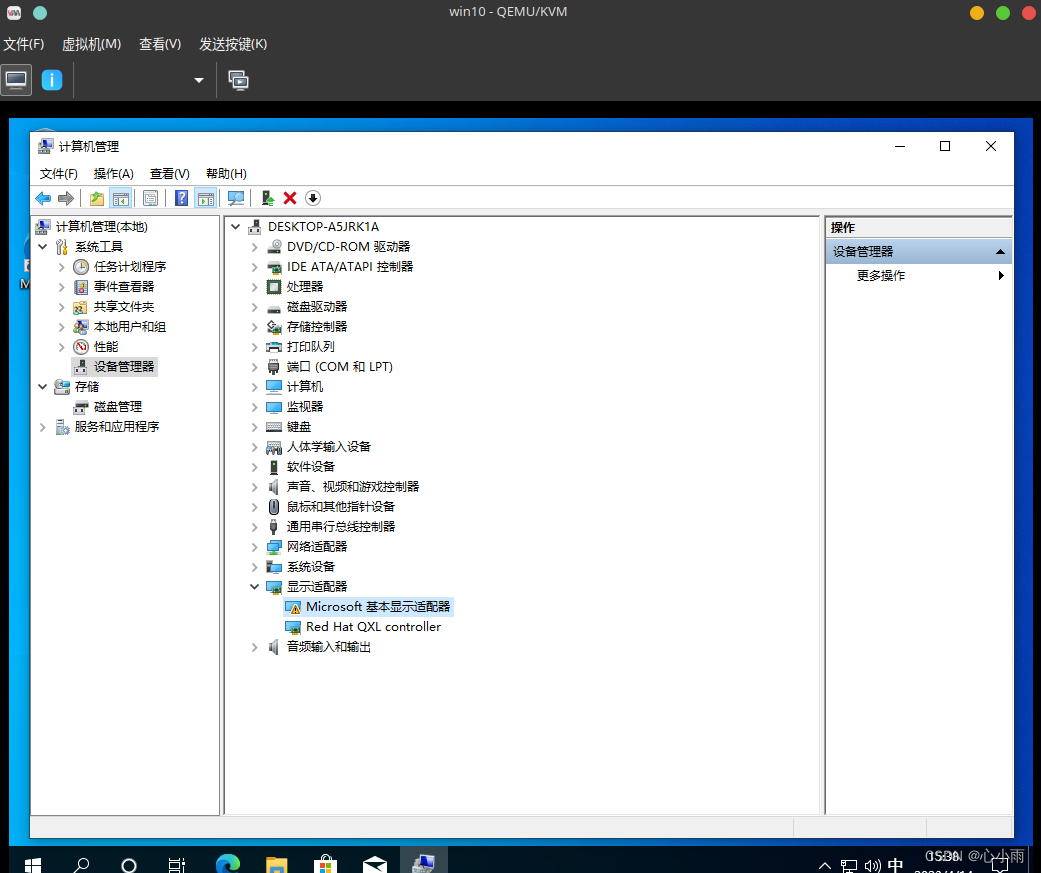
Task: Select 磁盘管理 in the left tree
Action: point(118,407)
